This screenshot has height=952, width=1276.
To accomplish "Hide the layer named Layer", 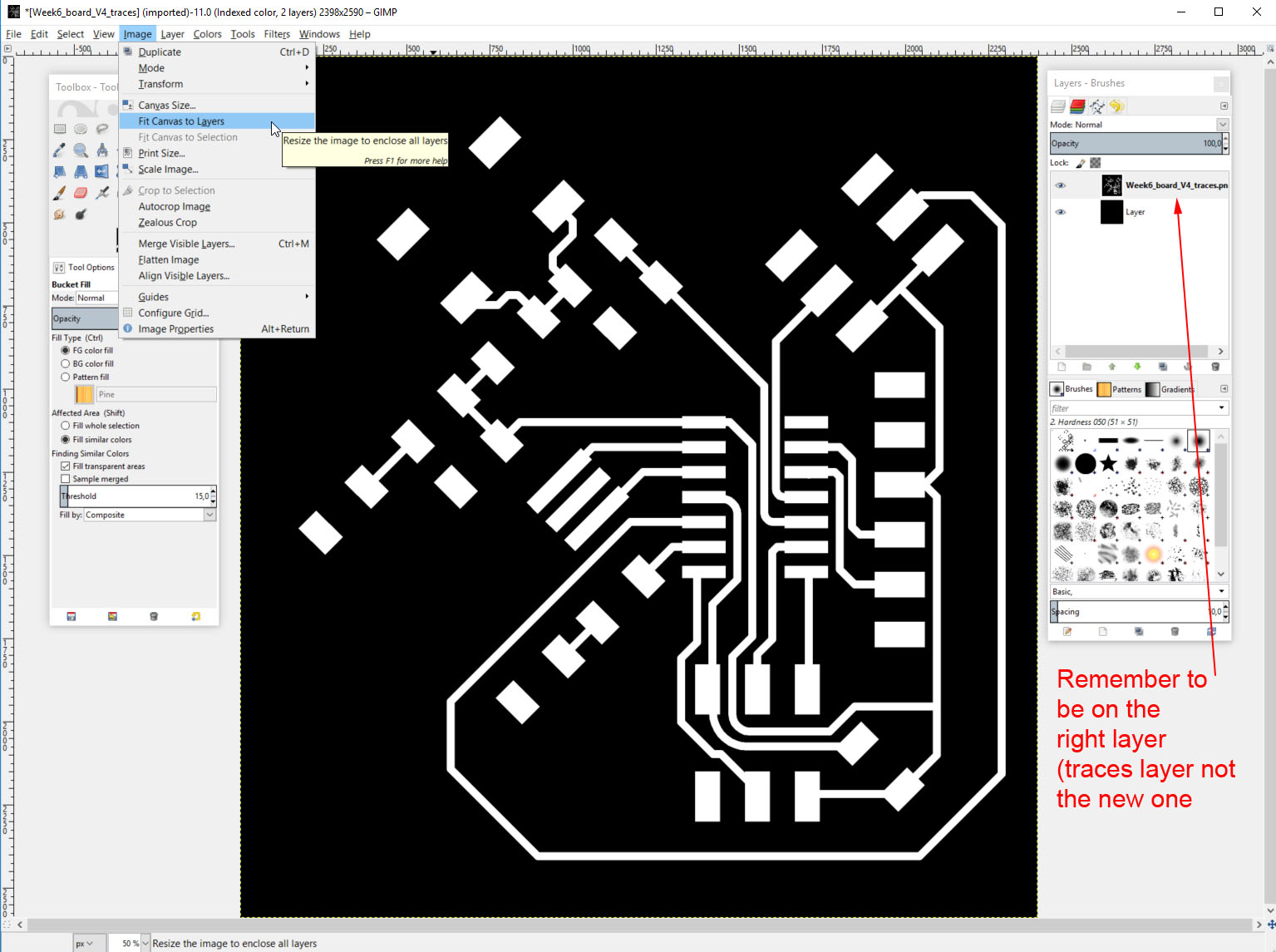I will pos(1060,212).
